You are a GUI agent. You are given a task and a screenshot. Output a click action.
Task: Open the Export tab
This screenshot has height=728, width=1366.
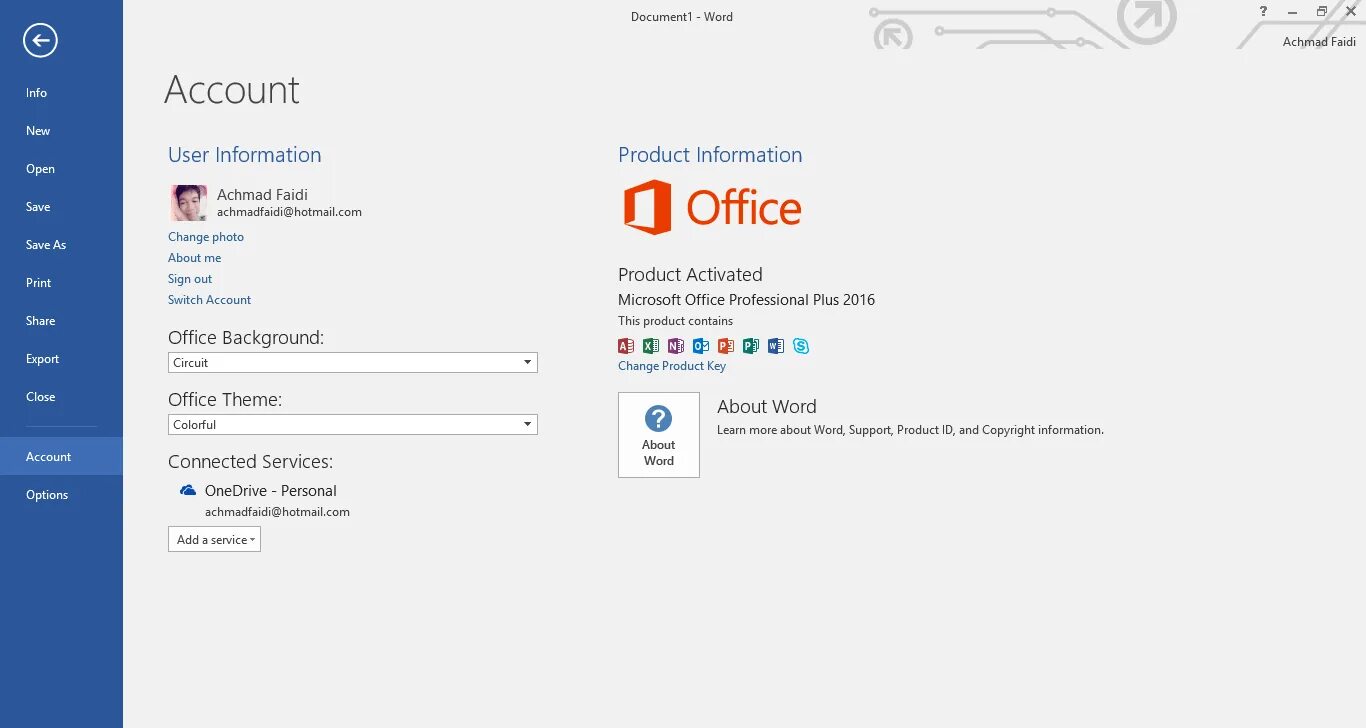point(61,359)
